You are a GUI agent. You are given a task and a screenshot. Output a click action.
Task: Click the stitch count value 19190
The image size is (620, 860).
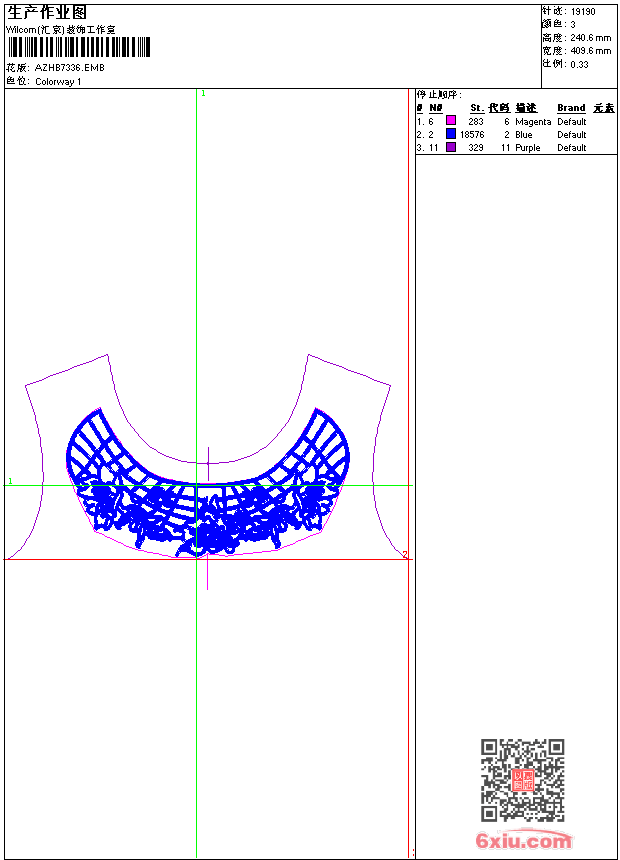click(583, 12)
